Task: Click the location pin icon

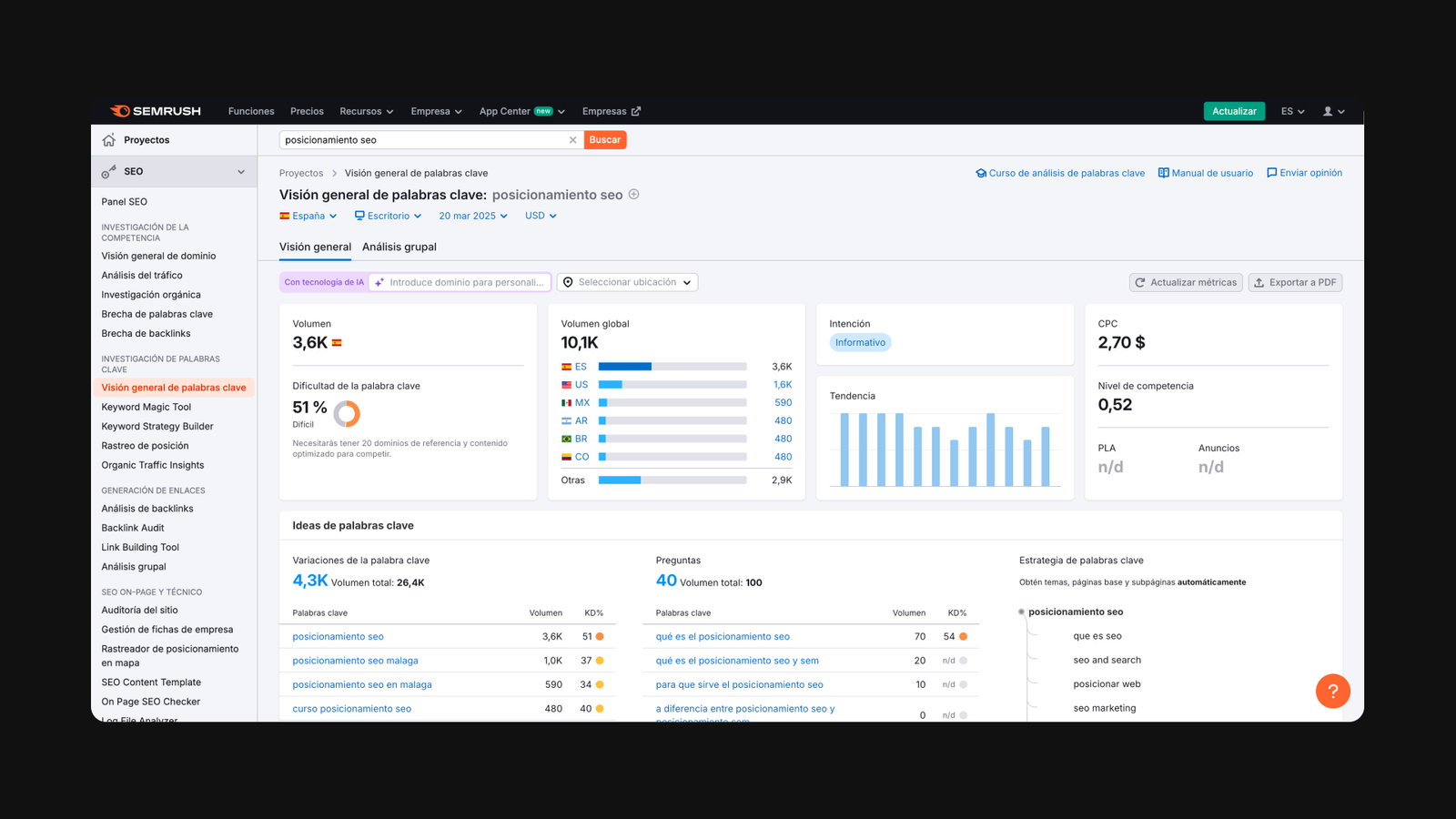Action: [x=568, y=282]
